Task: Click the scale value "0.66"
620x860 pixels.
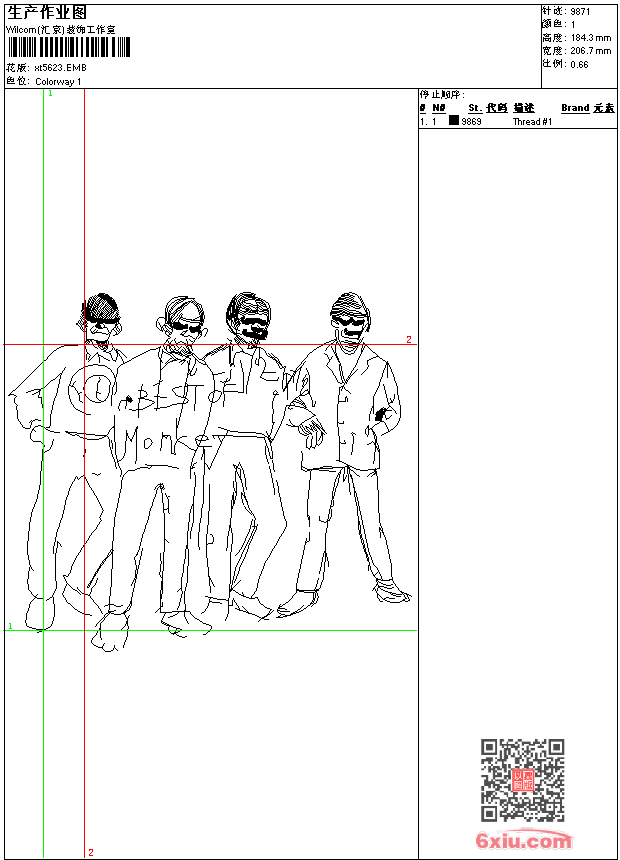Action: point(579,64)
